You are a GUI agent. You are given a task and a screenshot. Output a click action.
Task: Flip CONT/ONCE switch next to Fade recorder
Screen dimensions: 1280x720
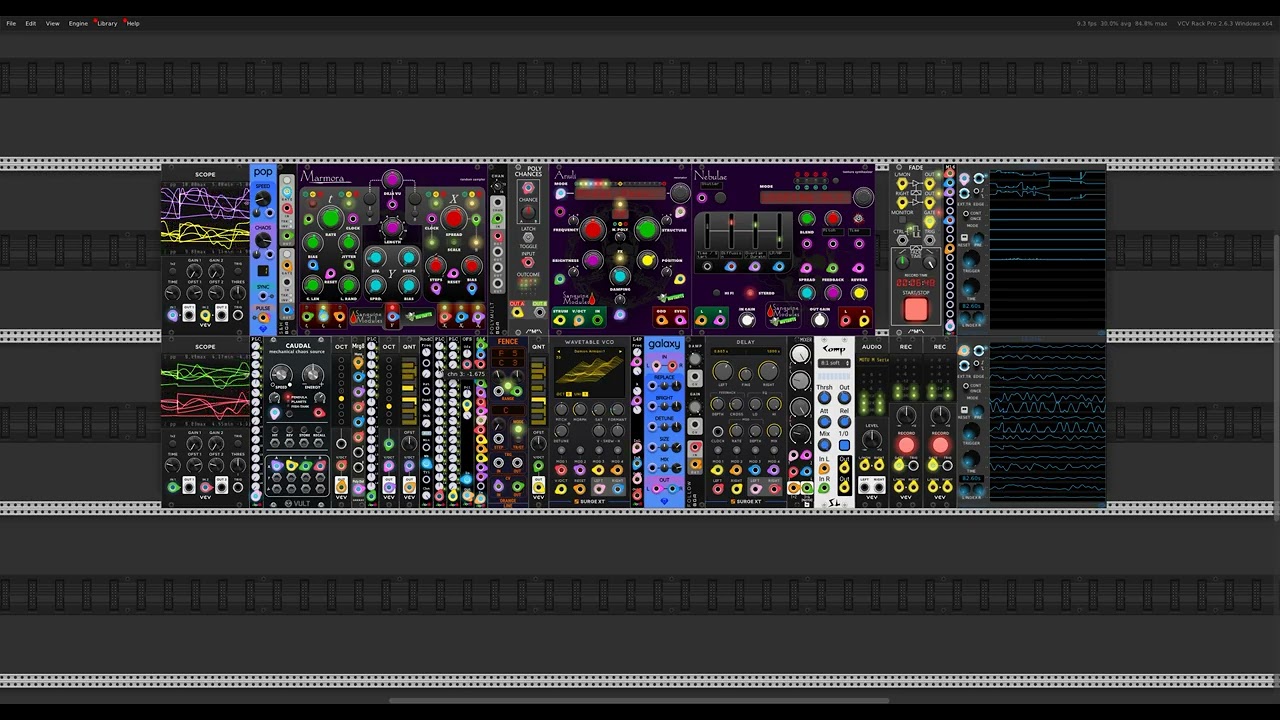(965, 214)
